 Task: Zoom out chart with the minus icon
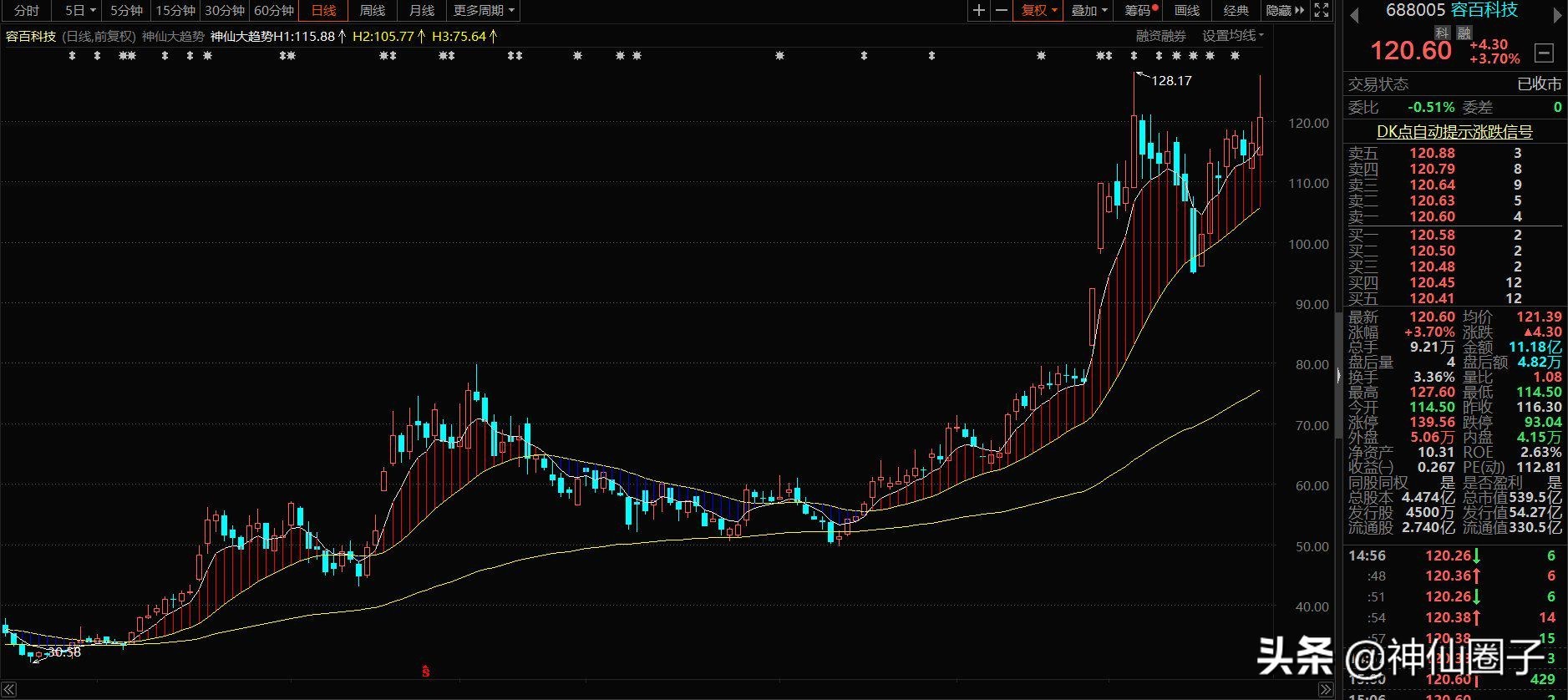click(x=1001, y=10)
